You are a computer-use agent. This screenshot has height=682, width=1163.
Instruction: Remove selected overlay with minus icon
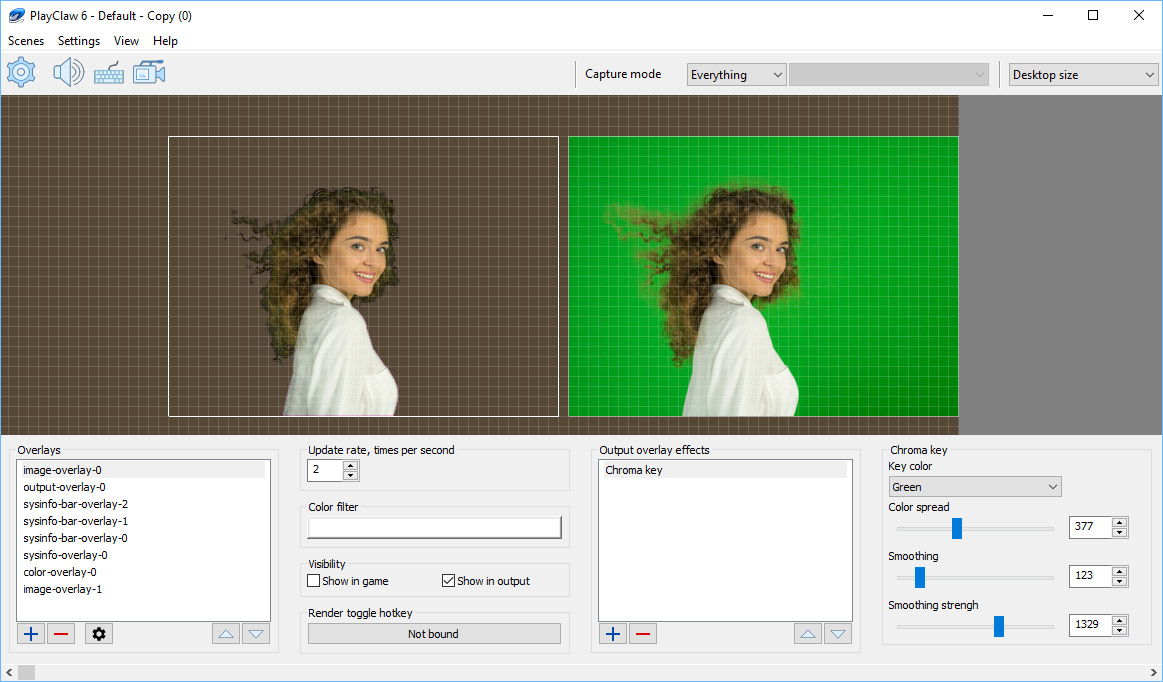[x=60, y=633]
